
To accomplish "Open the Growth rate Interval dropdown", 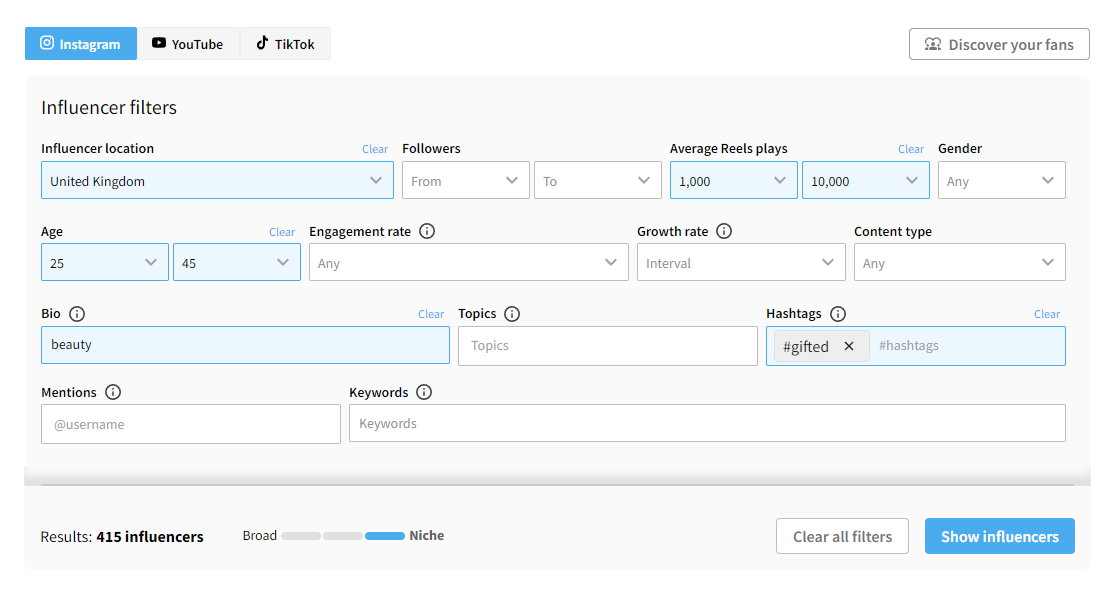I will 741,262.
